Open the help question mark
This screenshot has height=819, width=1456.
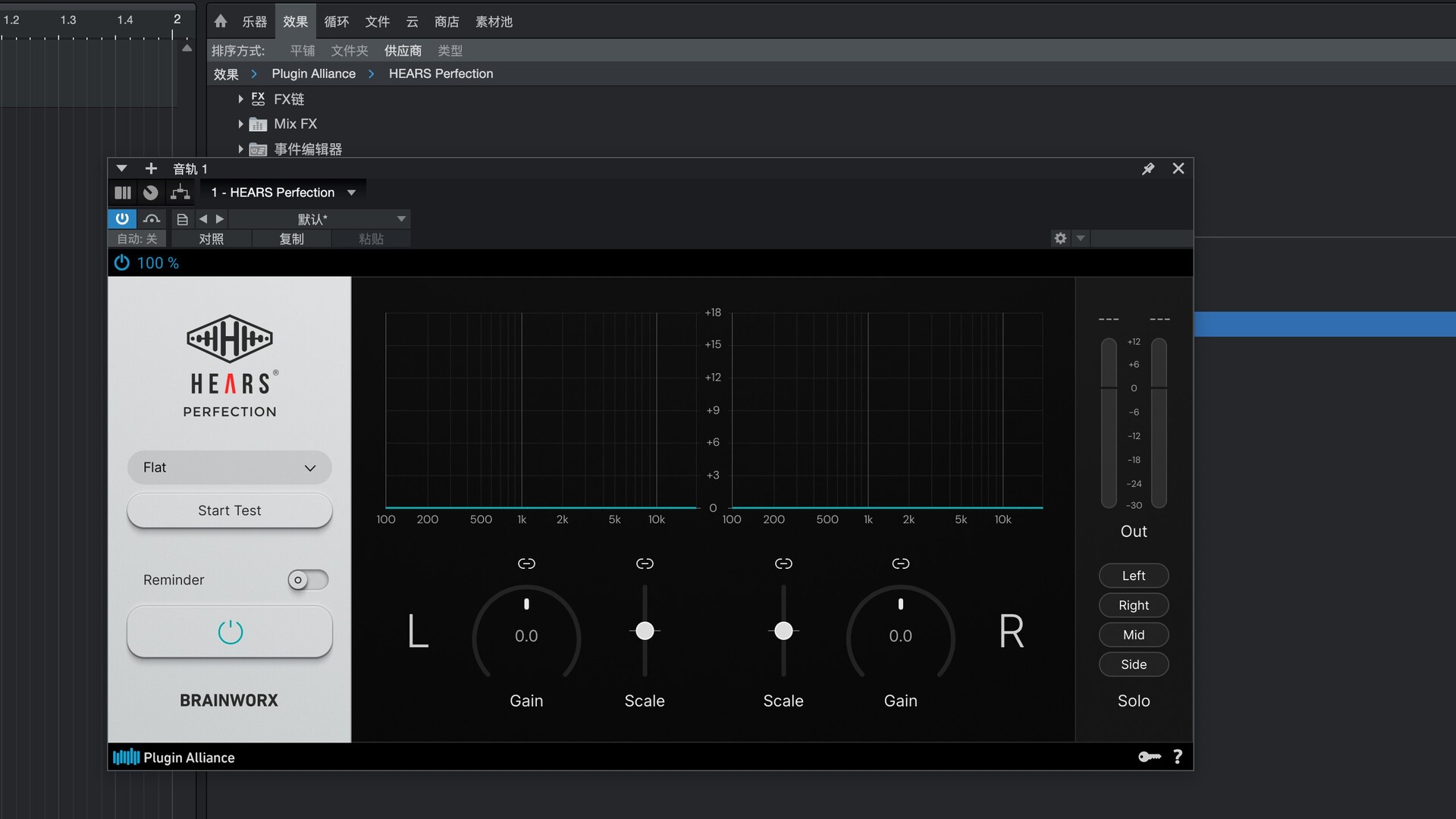pyautogui.click(x=1178, y=757)
